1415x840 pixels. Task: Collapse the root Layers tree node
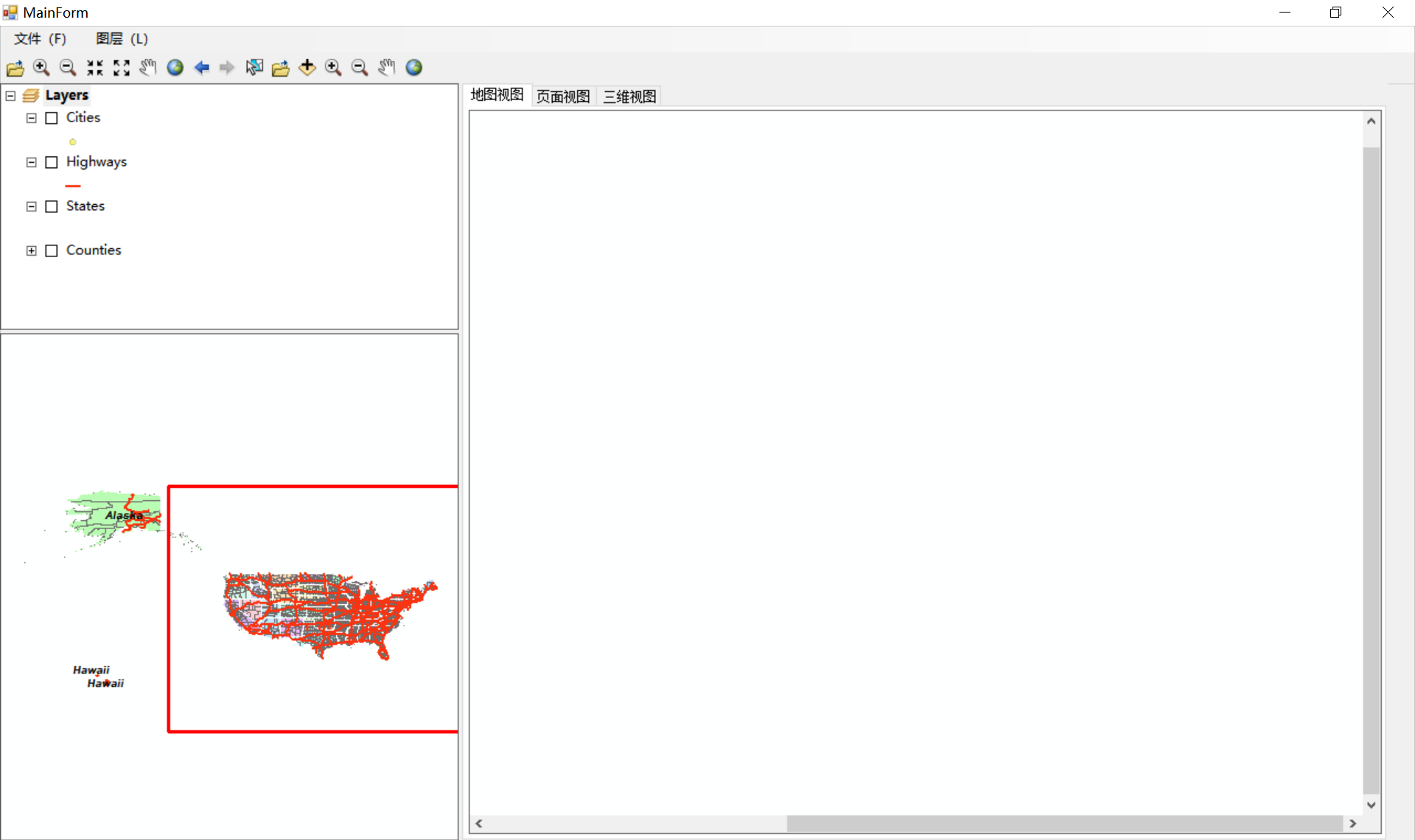10,96
